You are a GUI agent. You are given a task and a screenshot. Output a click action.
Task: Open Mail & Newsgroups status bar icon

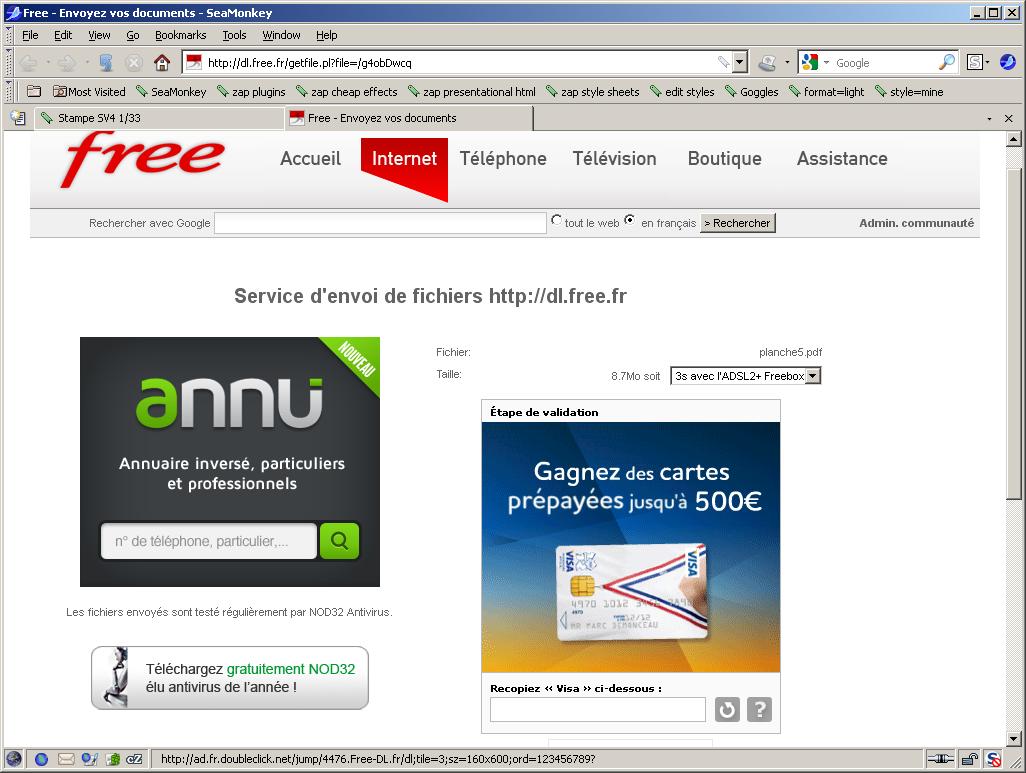(66, 759)
